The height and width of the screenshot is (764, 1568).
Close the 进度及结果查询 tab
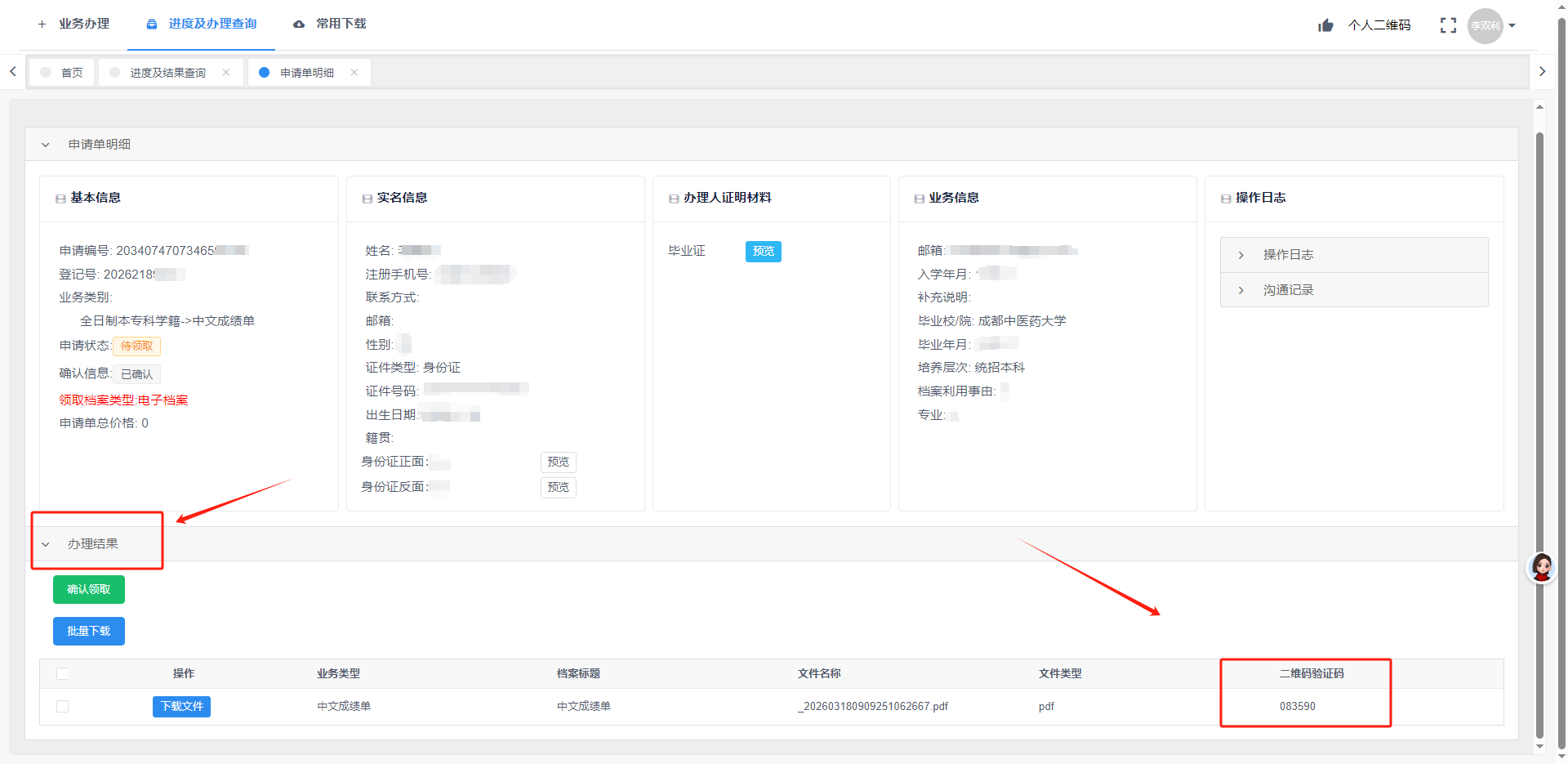[226, 72]
